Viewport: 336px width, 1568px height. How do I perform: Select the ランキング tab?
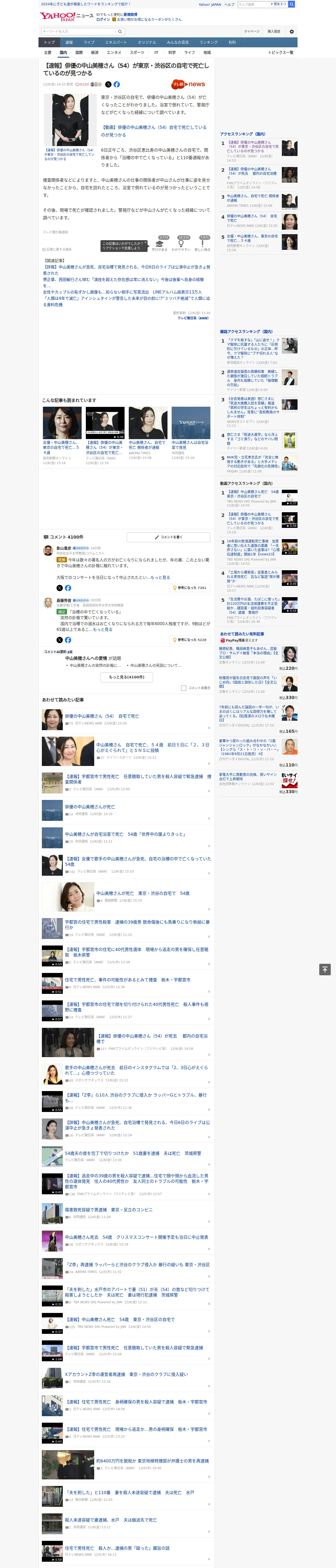209,43
